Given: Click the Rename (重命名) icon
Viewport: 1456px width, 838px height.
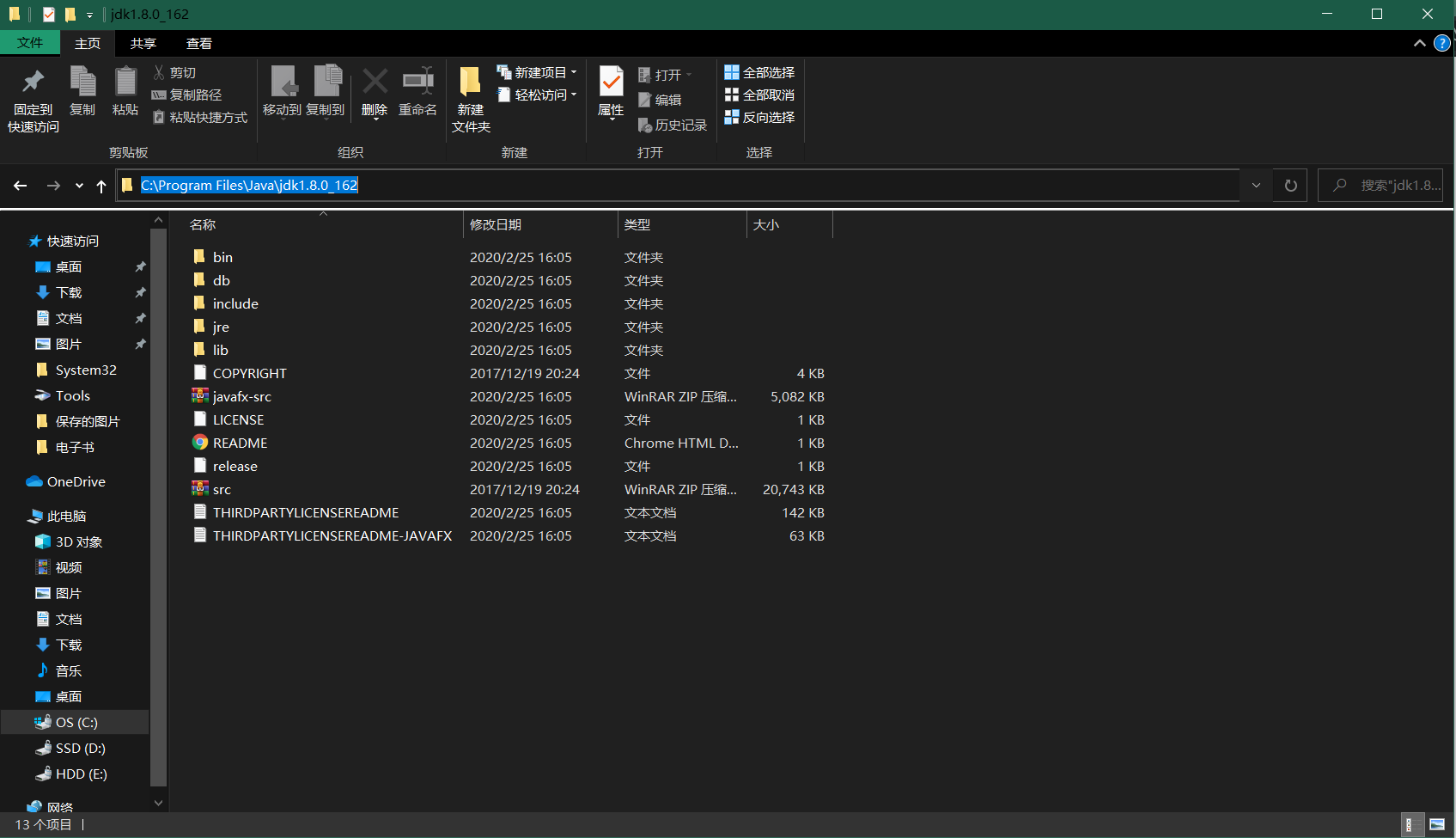Looking at the screenshot, I should coord(417,82).
